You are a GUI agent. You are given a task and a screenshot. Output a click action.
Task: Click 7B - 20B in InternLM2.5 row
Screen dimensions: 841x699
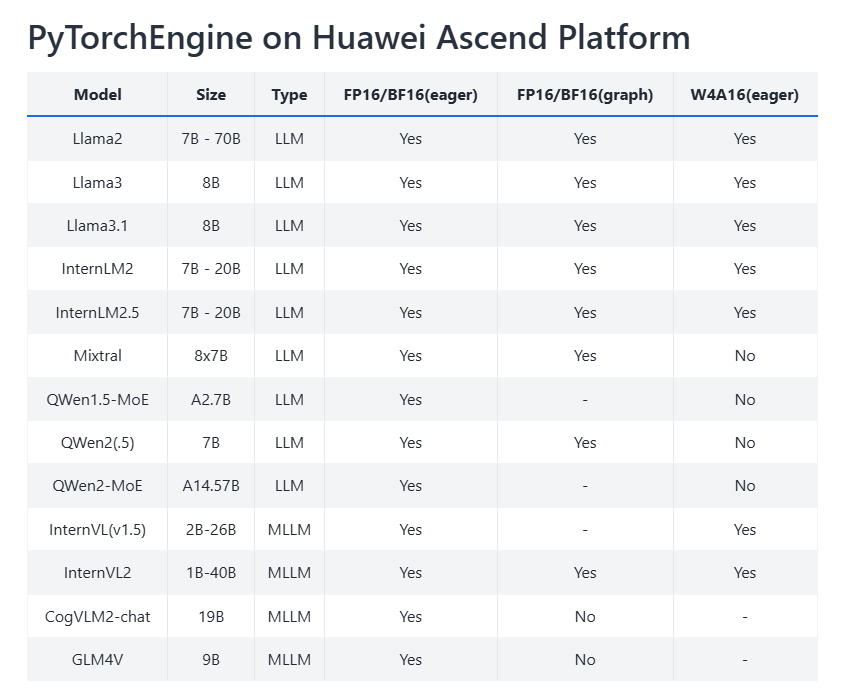pyautogui.click(x=211, y=312)
